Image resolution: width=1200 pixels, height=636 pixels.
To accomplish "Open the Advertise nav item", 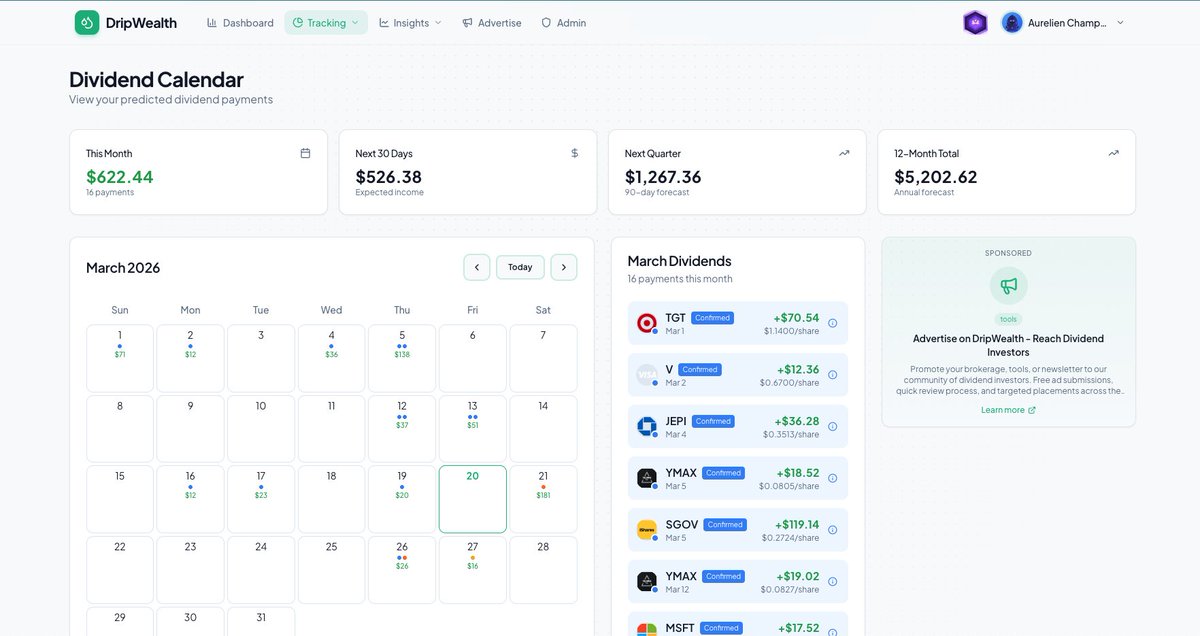I will tap(492, 23).
